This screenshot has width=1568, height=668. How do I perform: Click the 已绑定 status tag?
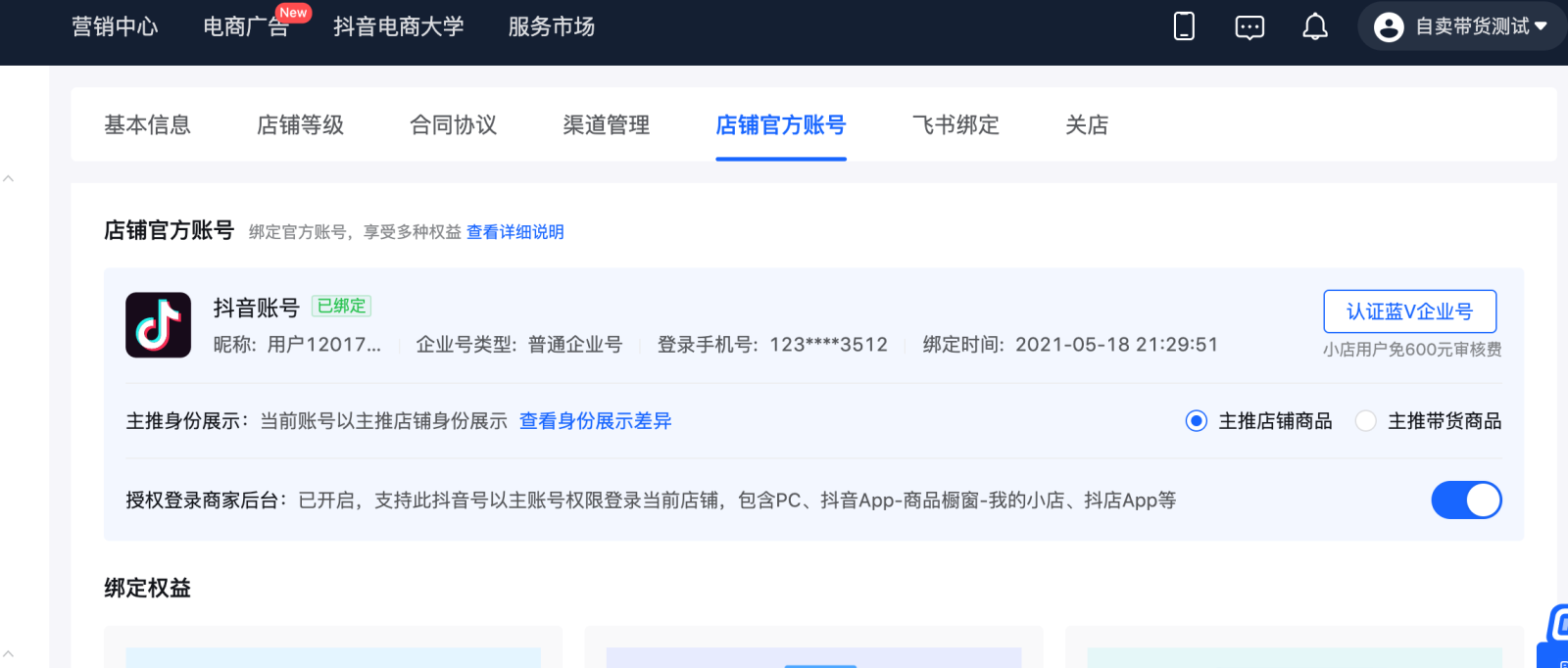(341, 306)
